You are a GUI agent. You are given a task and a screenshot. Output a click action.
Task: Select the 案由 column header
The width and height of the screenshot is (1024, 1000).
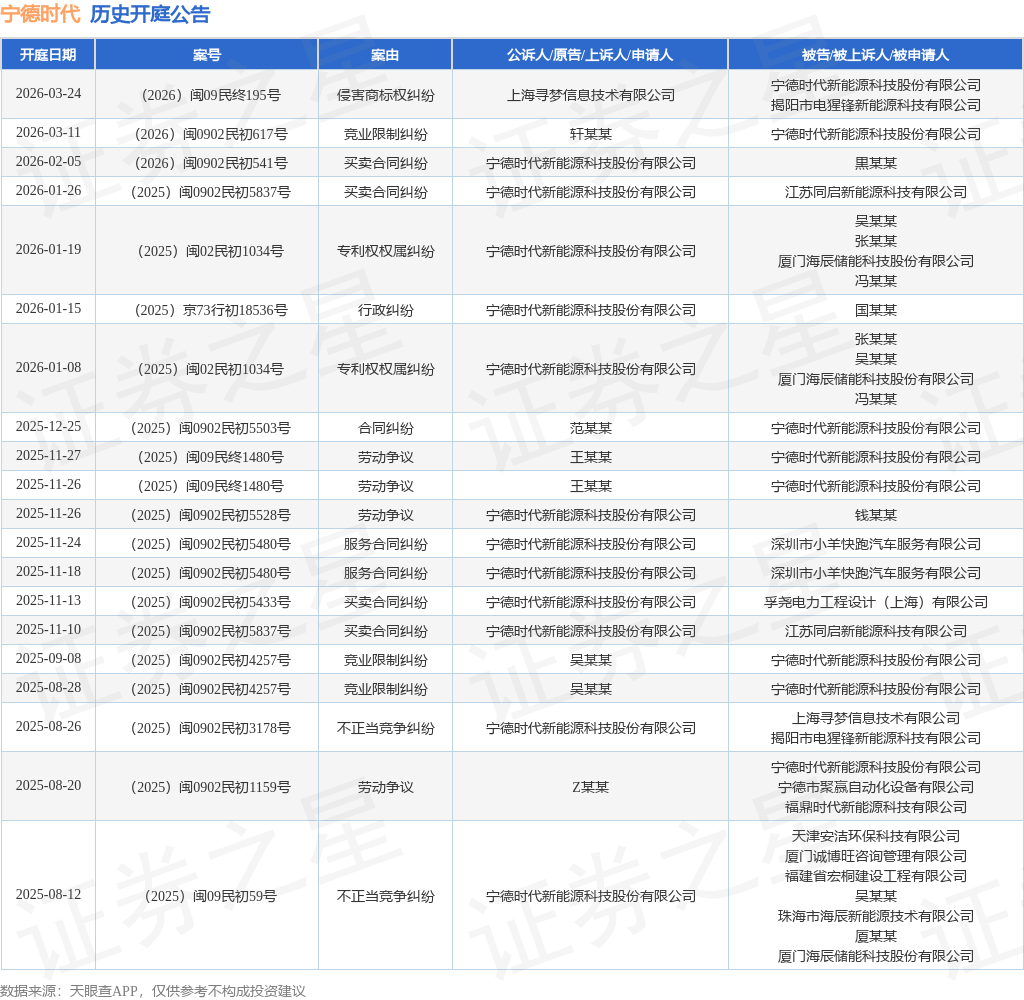coord(385,55)
